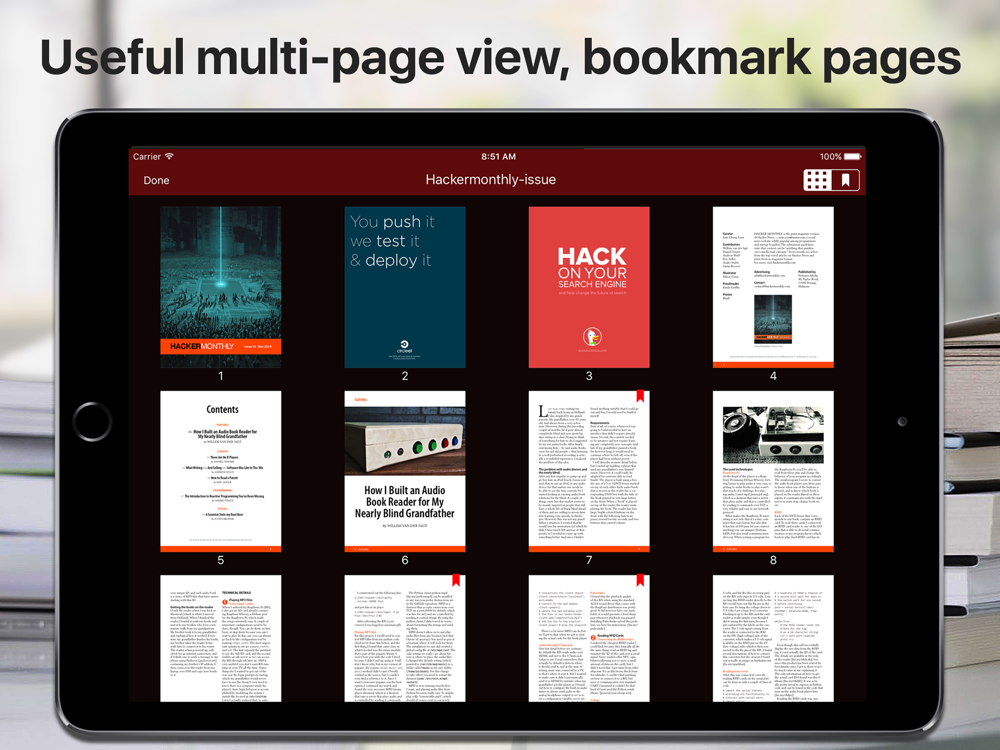The image size is (1000, 750).
Task: Open page 6 Audio Book Reader thumbnail
Action: tap(405, 471)
